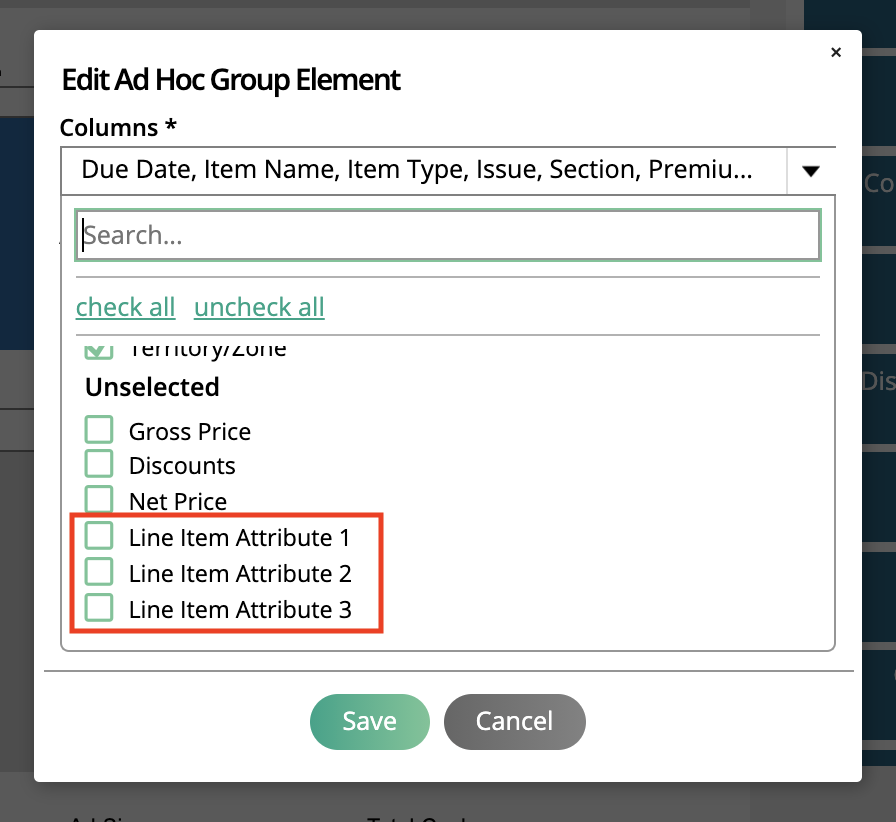The image size is (896, 822).
Task: Tick the Line Item Attribute 2 checkbox
Action: click(x=99, y=572)
